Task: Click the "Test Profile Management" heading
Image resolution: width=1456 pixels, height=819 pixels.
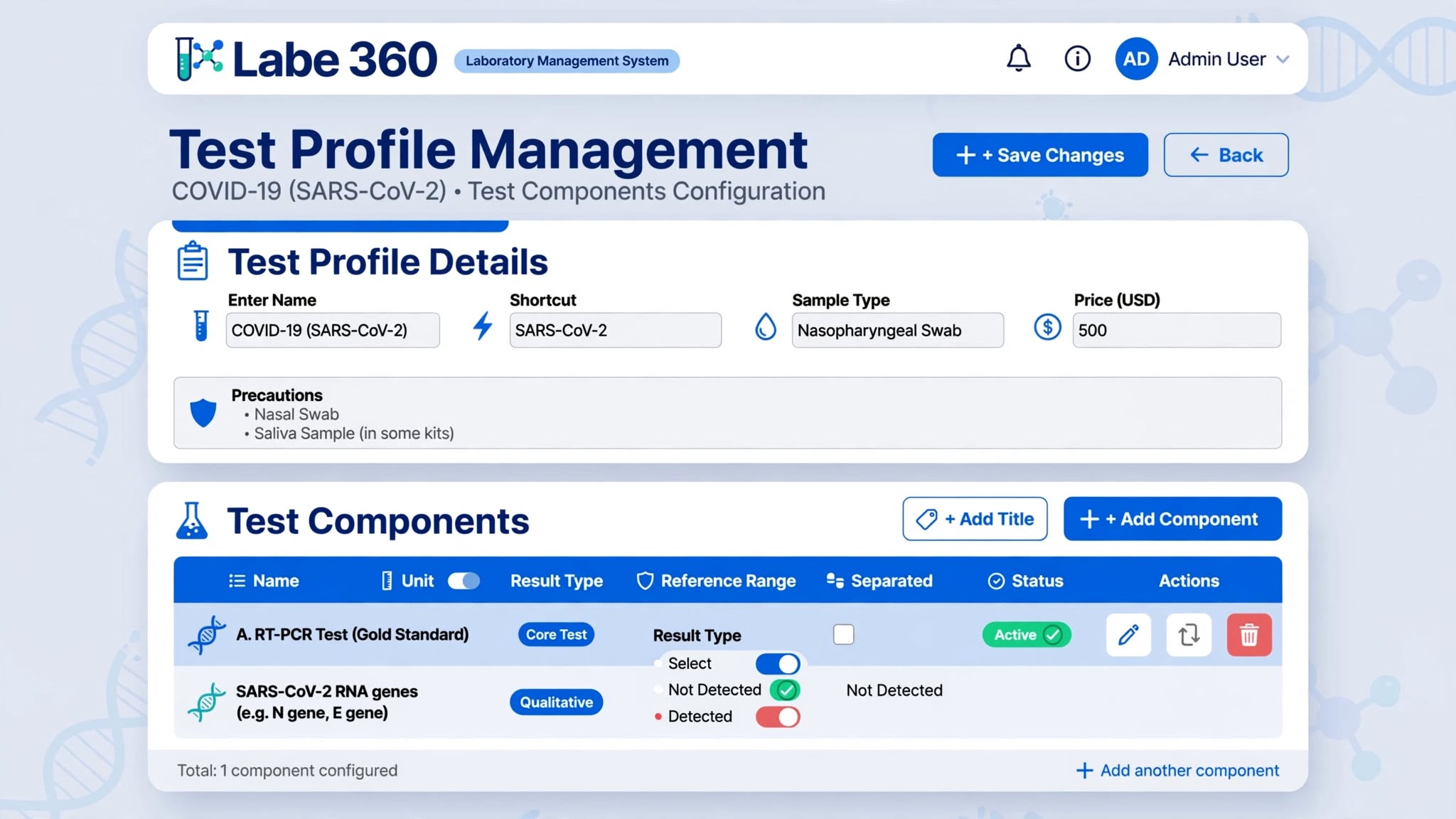Action: (x=488, y=149)
